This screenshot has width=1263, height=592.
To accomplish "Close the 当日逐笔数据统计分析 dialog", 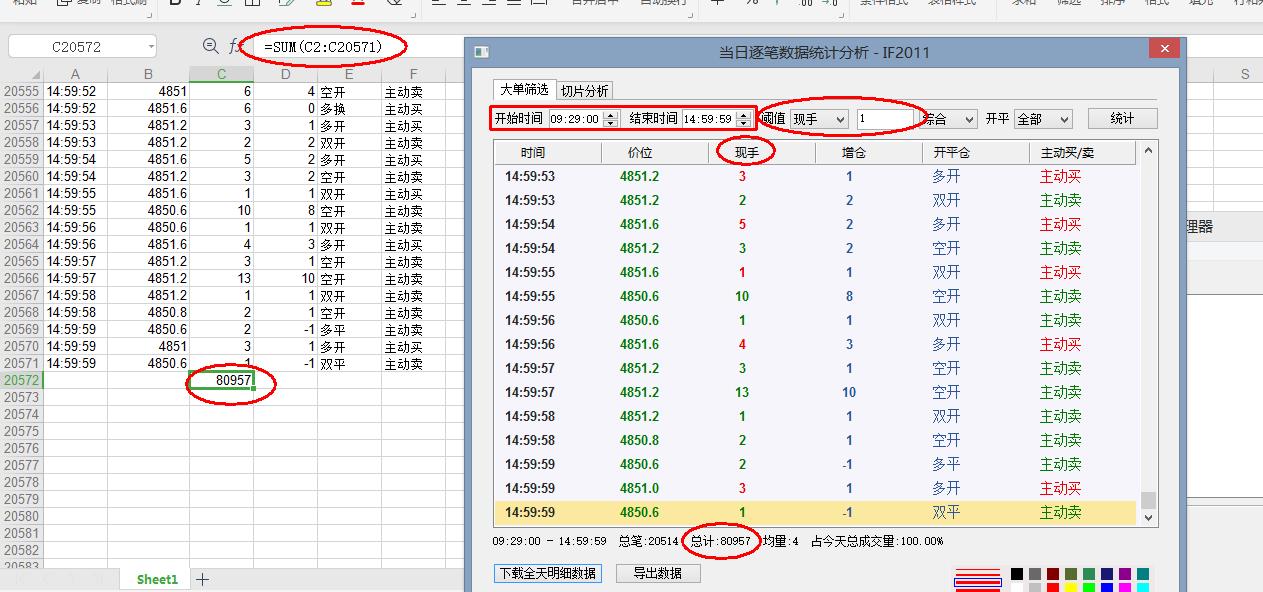I will (1164, 50).
